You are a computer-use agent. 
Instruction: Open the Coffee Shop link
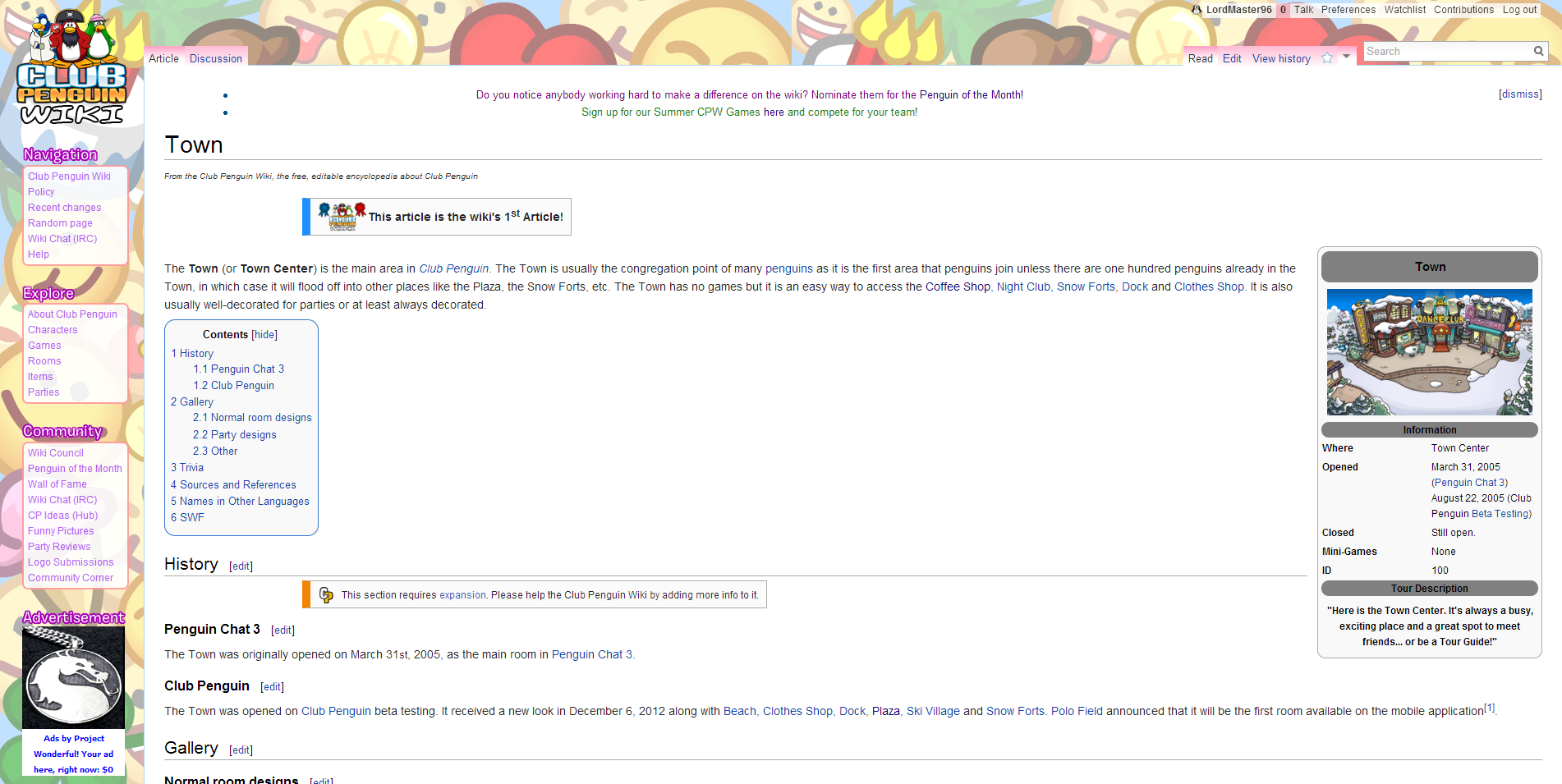click(x=958, y=287)
